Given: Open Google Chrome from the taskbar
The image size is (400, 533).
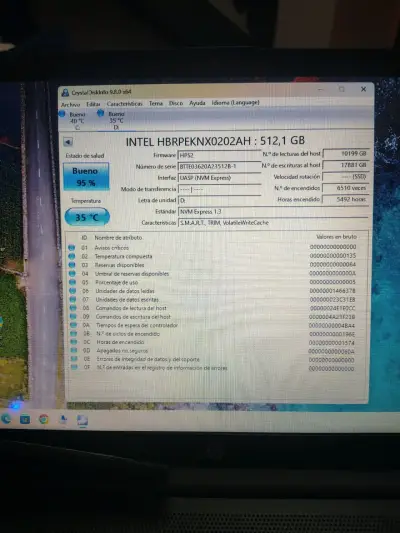Looking at the screenshot, I should [44, 419].
